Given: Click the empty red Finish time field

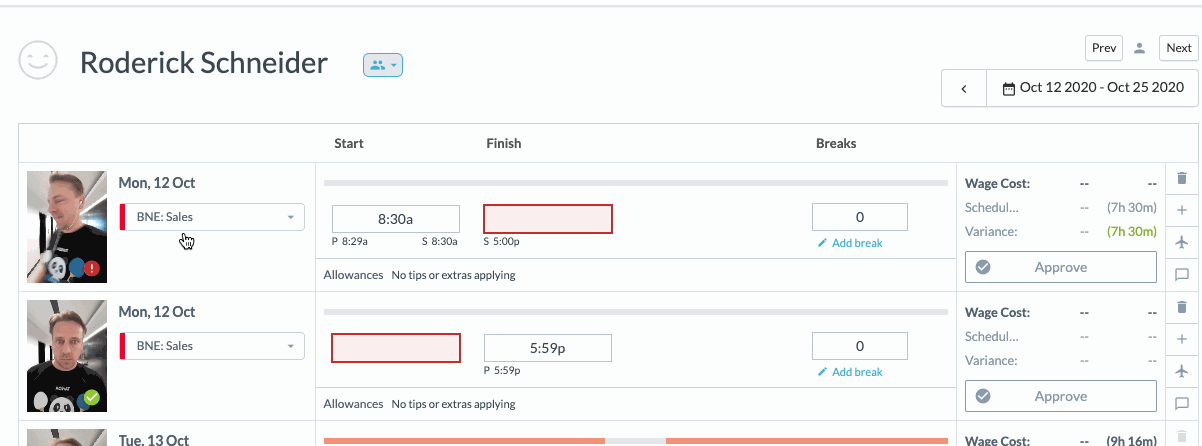Looking at the screenshot, I should pos(547,219).
